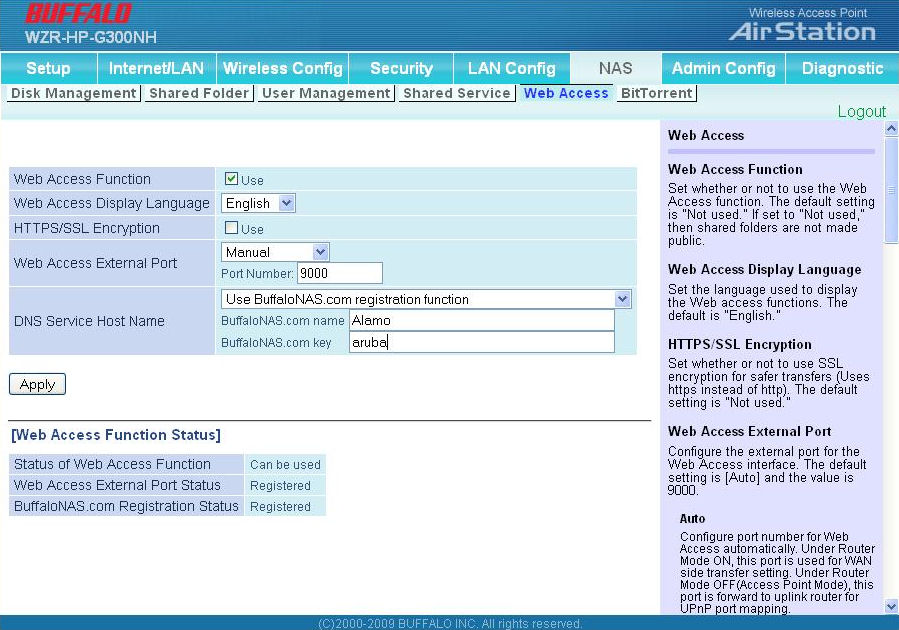Open User Management sub-page

pos(326,93)
